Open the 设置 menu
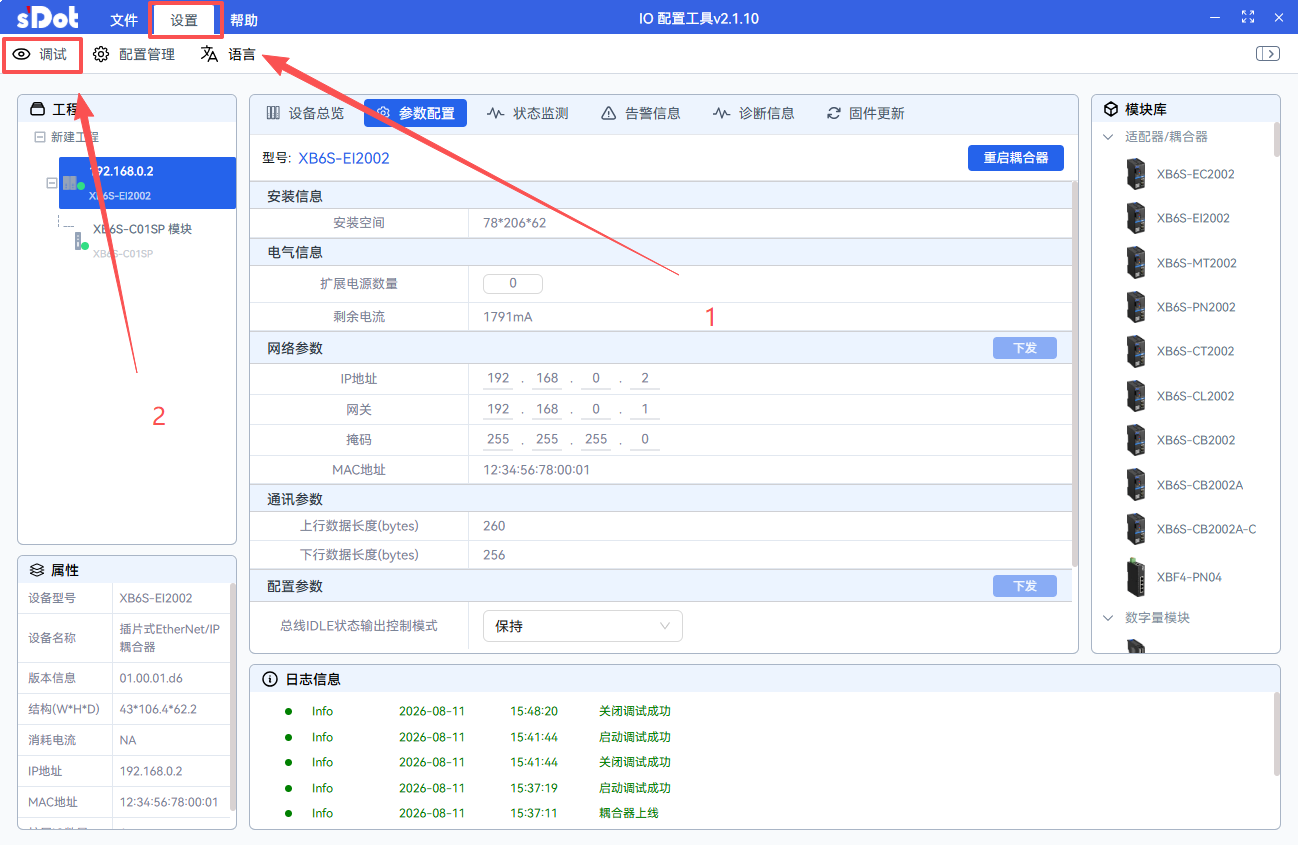The width and height of the screenshot is (1298, 845). click(x=184, y=20)
